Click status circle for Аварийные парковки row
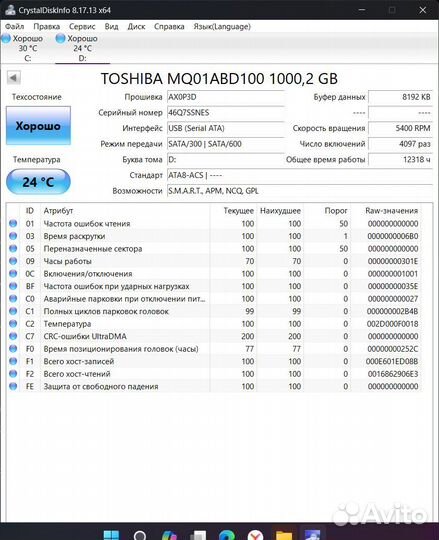The width and height of the screenshot is (439, 540). coord(13,299)
